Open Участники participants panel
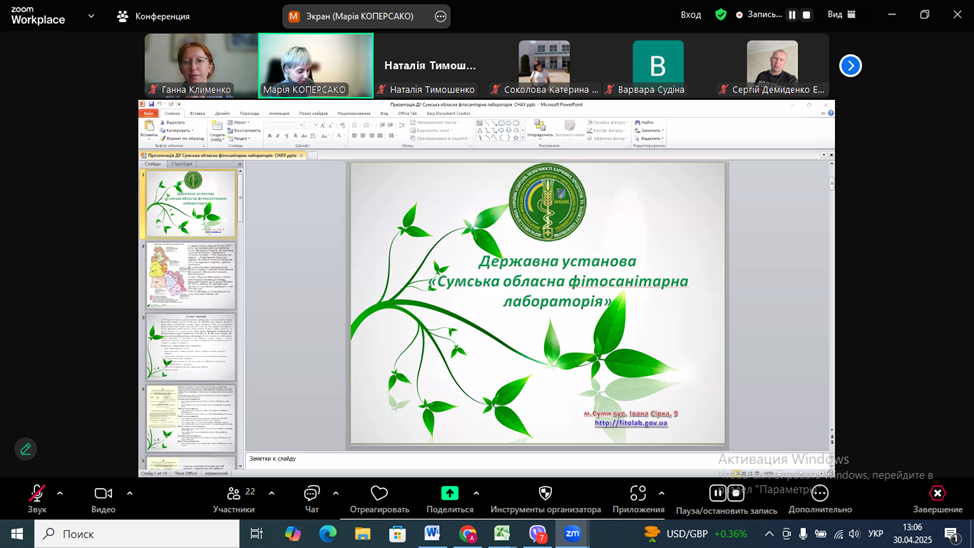The image size is (974, 548). point(234,500)
